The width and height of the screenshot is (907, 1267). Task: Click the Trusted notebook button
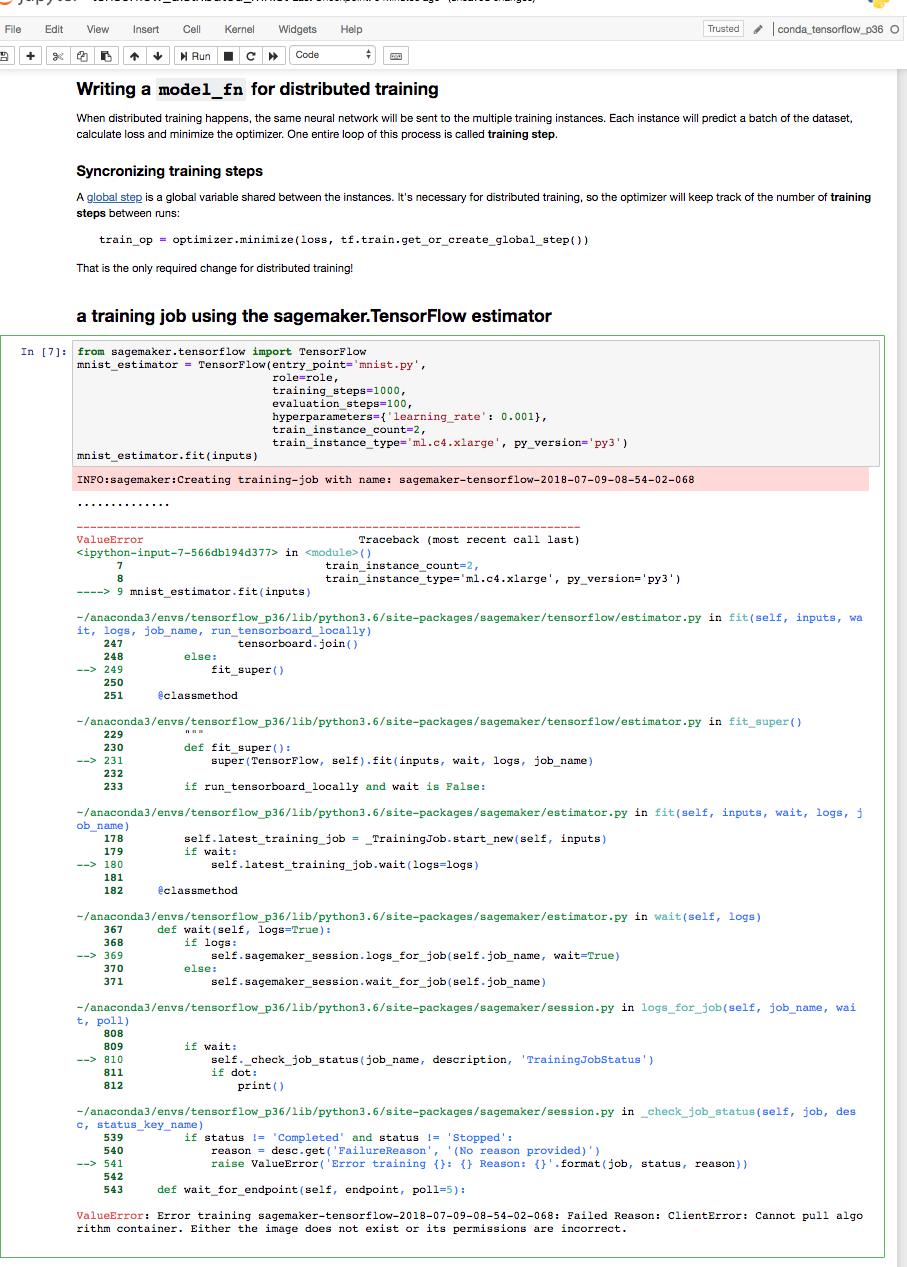(x=723, y=29)
